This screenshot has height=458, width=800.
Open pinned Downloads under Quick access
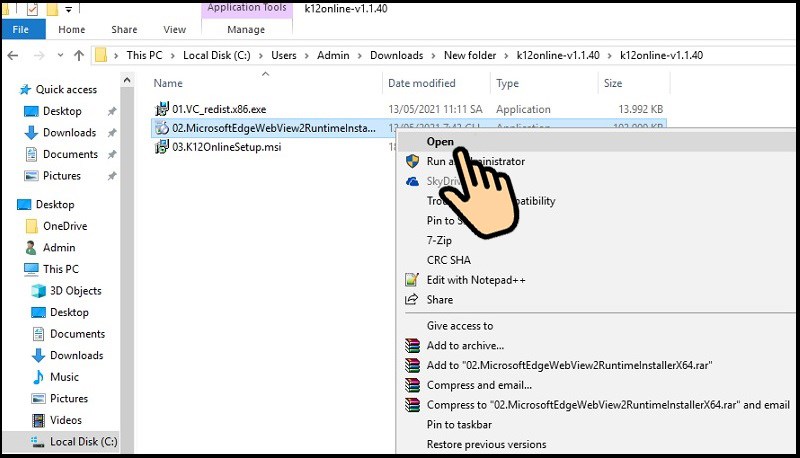[69, 133]
